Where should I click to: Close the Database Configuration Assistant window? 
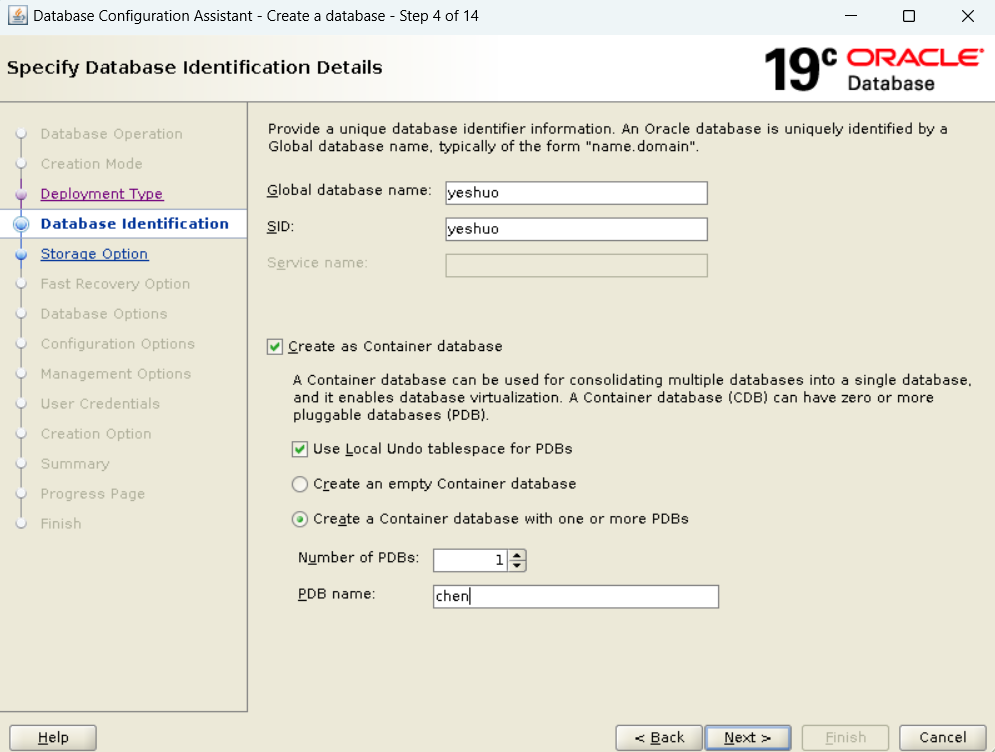coord(967,16)
